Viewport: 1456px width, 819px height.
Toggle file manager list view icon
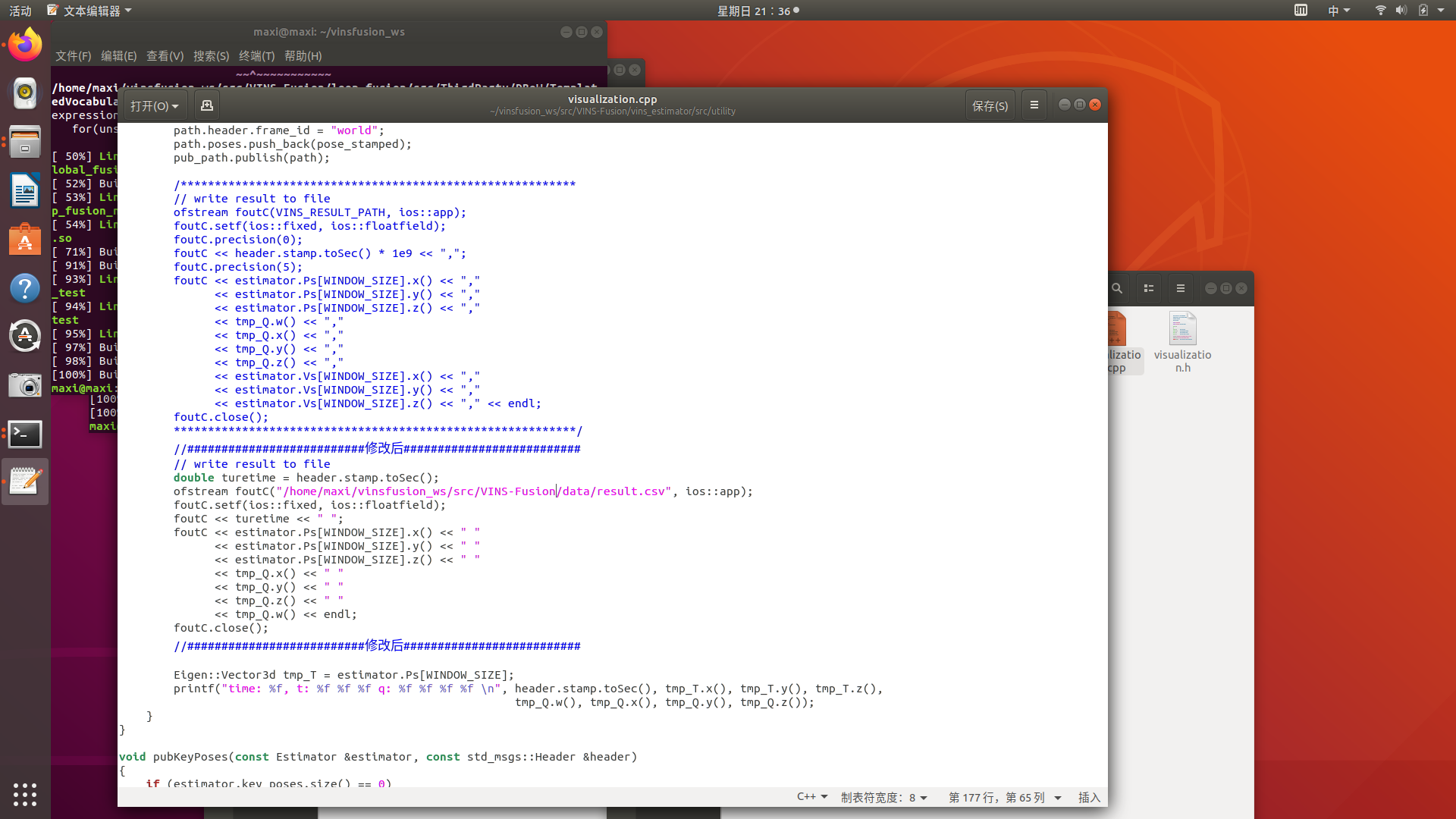tap(1149, 288)
